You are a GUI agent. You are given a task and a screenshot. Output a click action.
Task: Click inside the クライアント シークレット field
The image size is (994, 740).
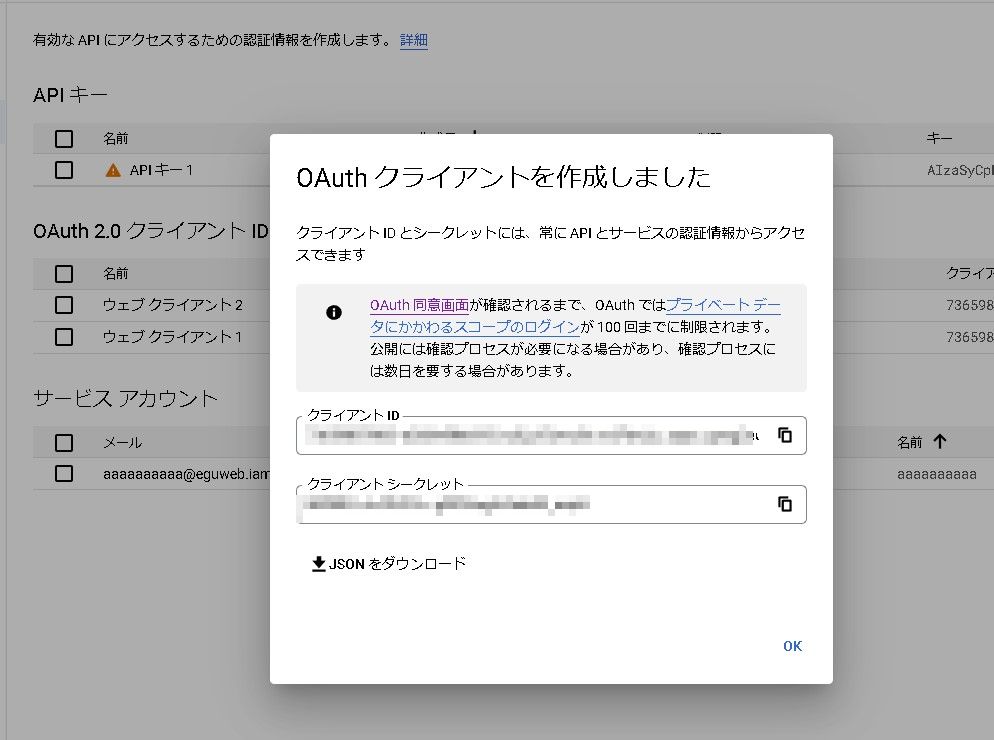530,505
